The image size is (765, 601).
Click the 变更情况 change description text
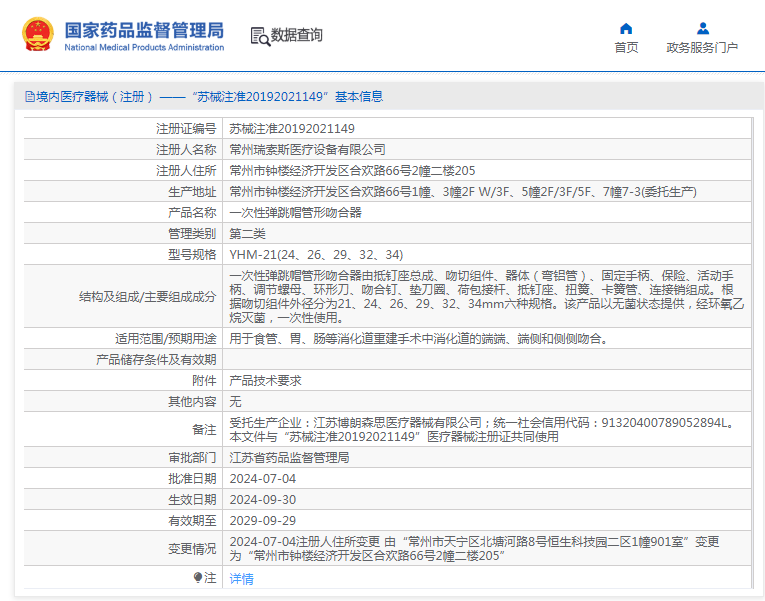pyautogui.click(x=474, y=549)
